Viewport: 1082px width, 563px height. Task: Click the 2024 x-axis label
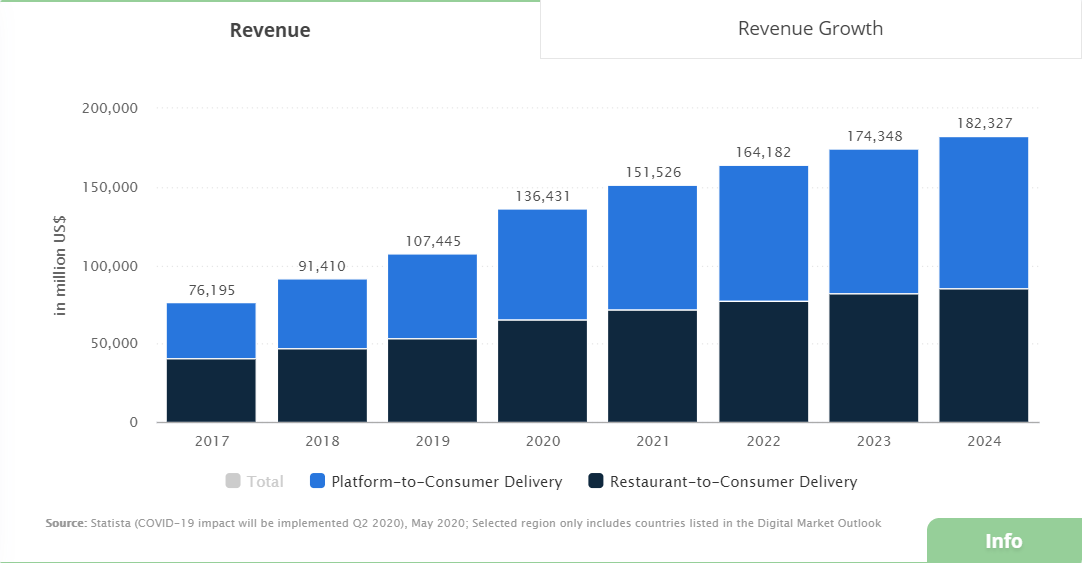click(x=984, y=441)
